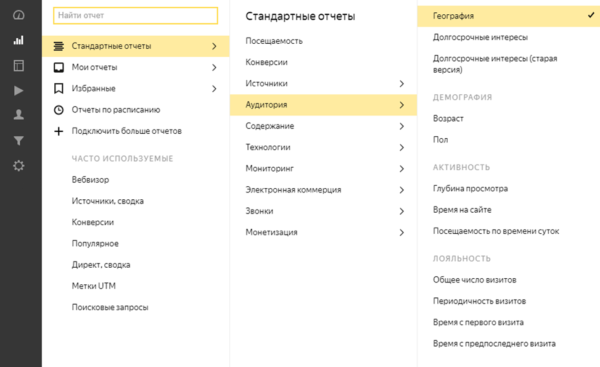Focus the Найти отчет search field
The height and width of the screenshot is (367, 600).
click(135, 16)
